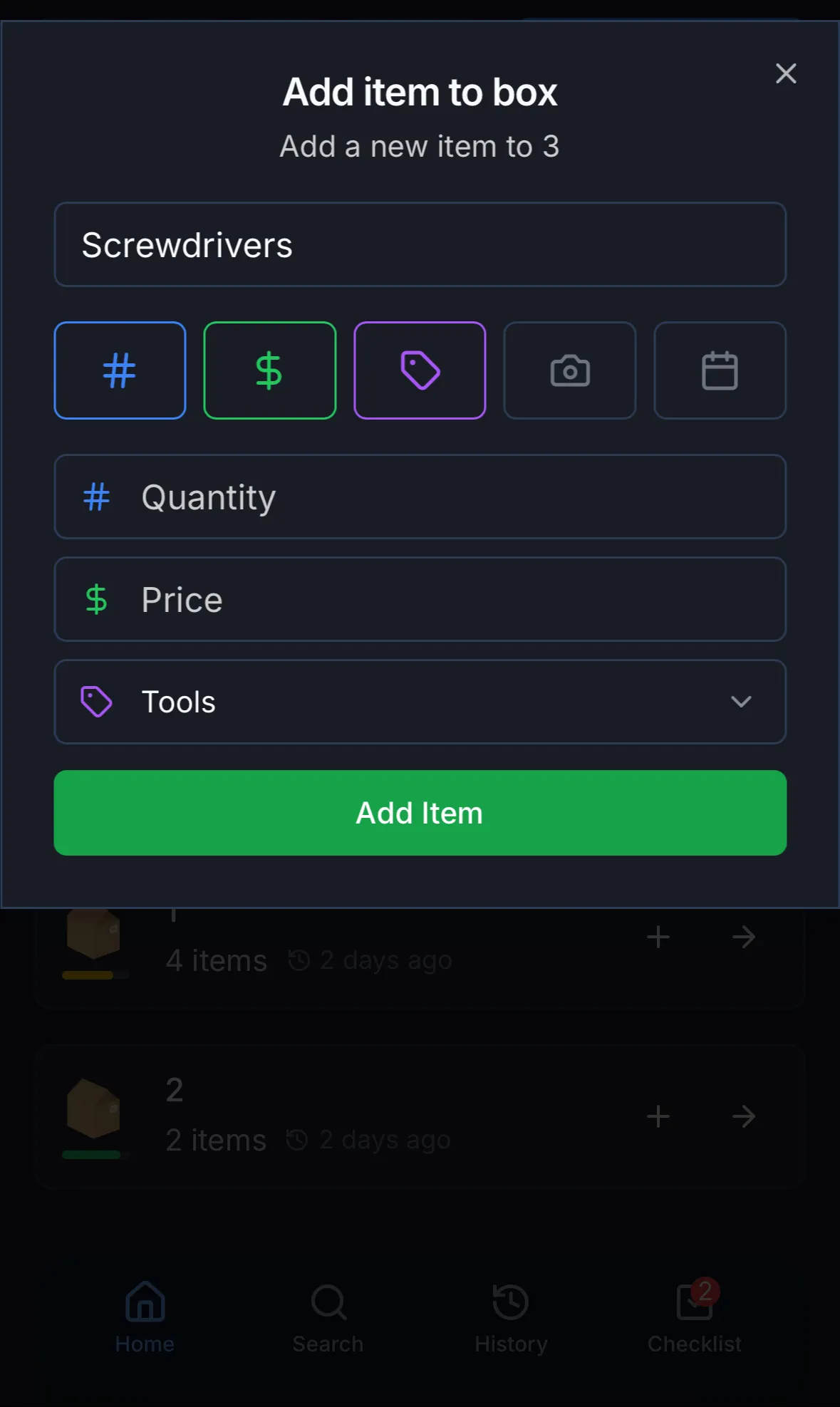Toggle the price dollar field button

(269, 370)
